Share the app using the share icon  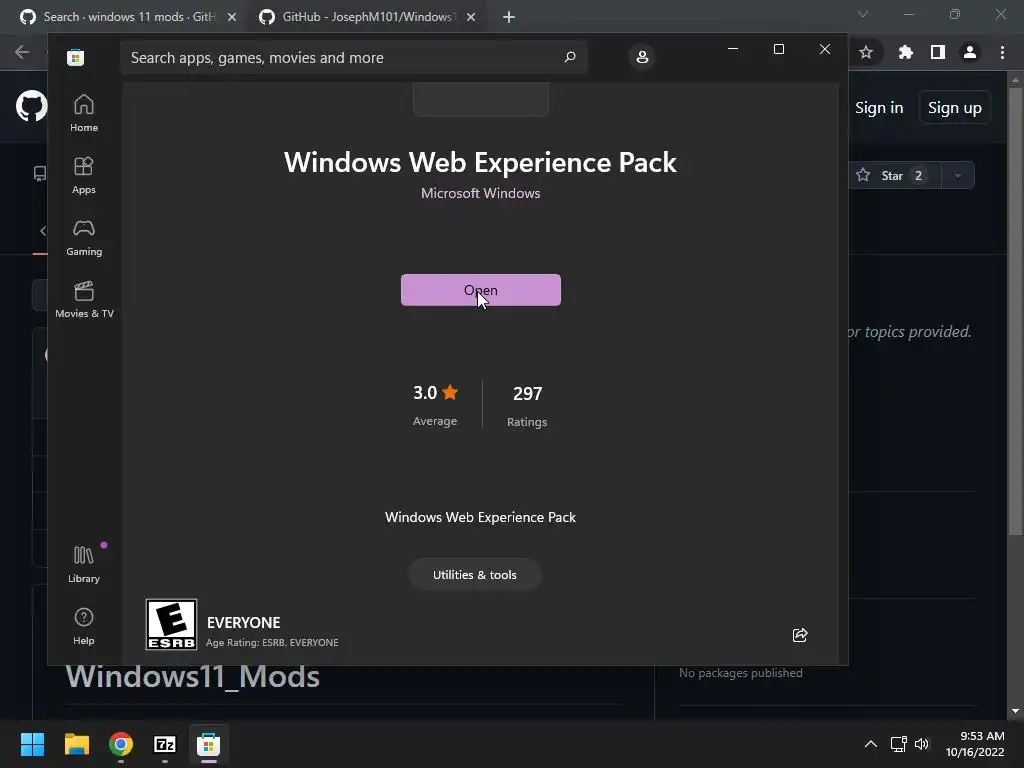pyautogui.click(x=800, y=635)
